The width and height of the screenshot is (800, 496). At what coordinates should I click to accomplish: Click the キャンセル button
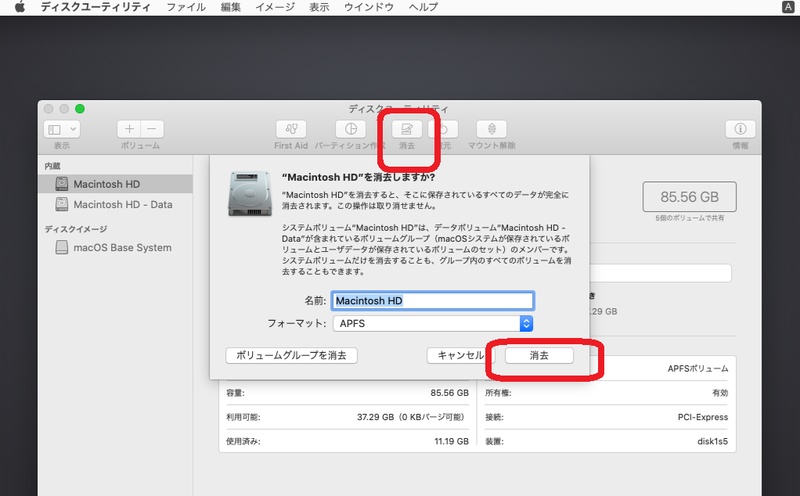click(x=460, y=356)
